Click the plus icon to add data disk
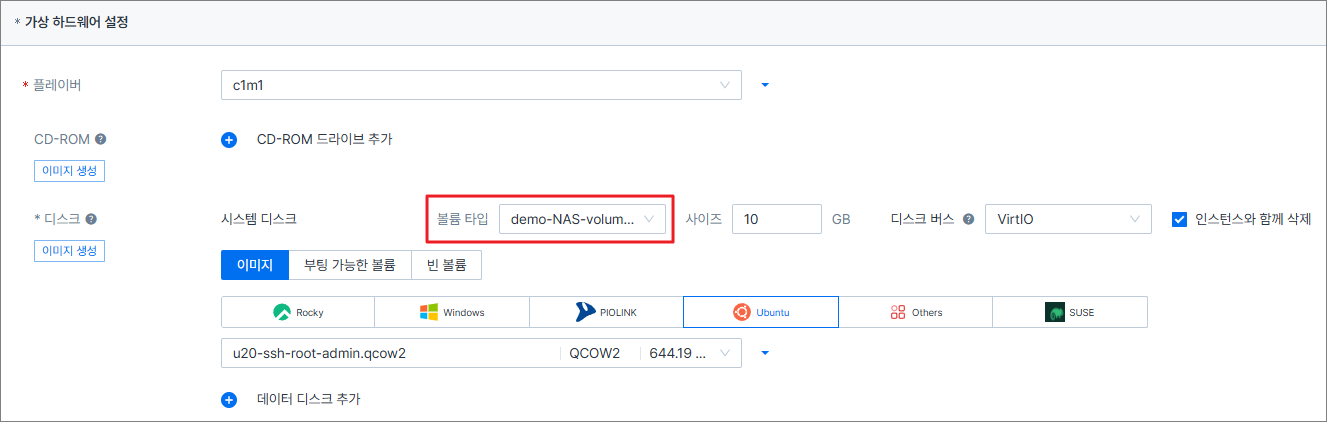The image size is (1327, 422). tap(229, 400)
